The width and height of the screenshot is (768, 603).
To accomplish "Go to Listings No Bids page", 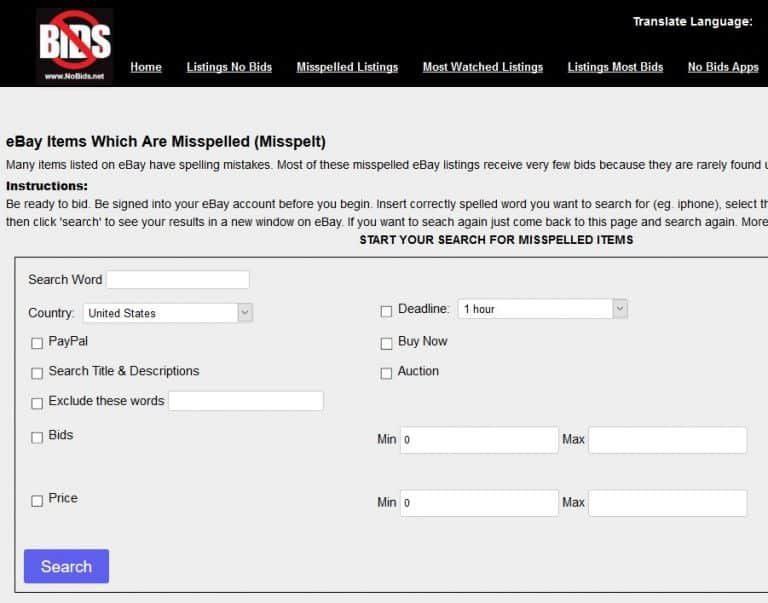I will pyautogui.click(x=229, y=67).
